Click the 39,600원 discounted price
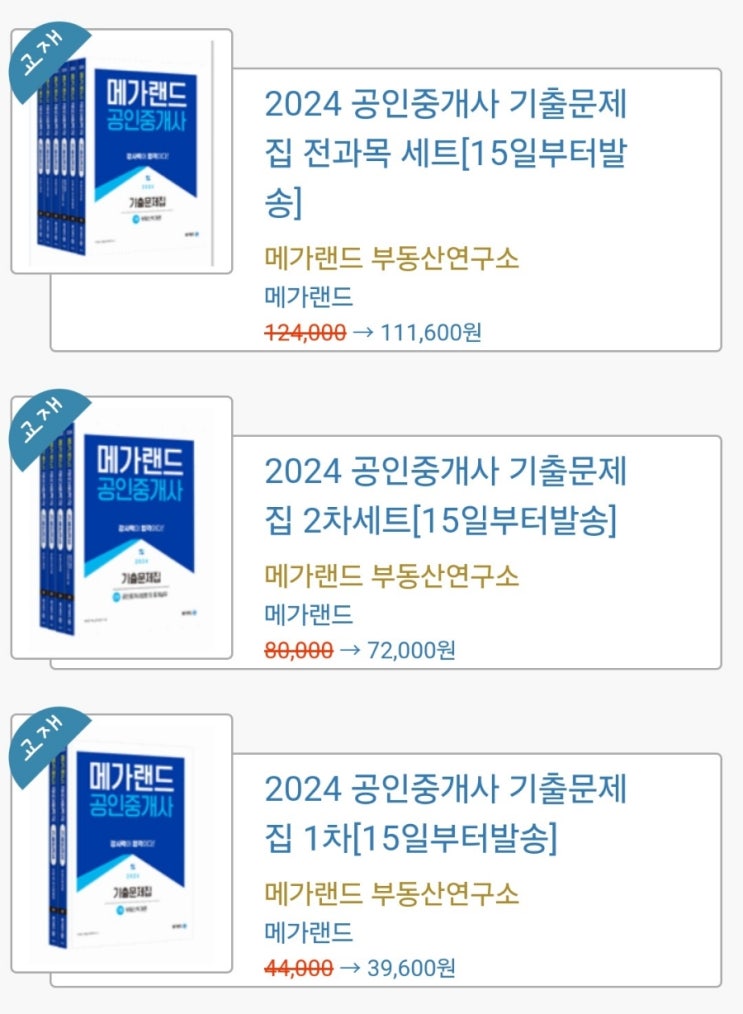The height and width of the screenshot is (1014, 743). tap(411, 967)
